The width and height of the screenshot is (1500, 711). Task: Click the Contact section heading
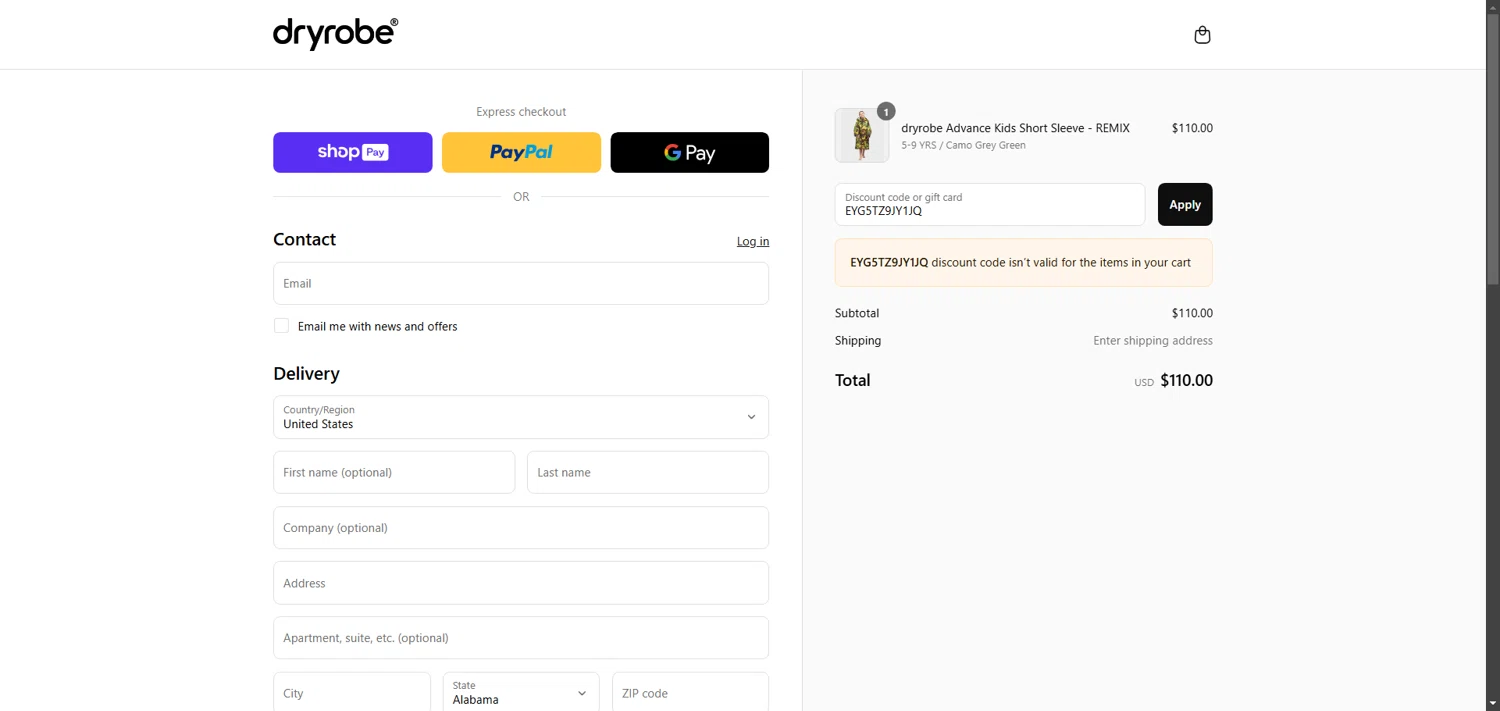pos(304,239)
